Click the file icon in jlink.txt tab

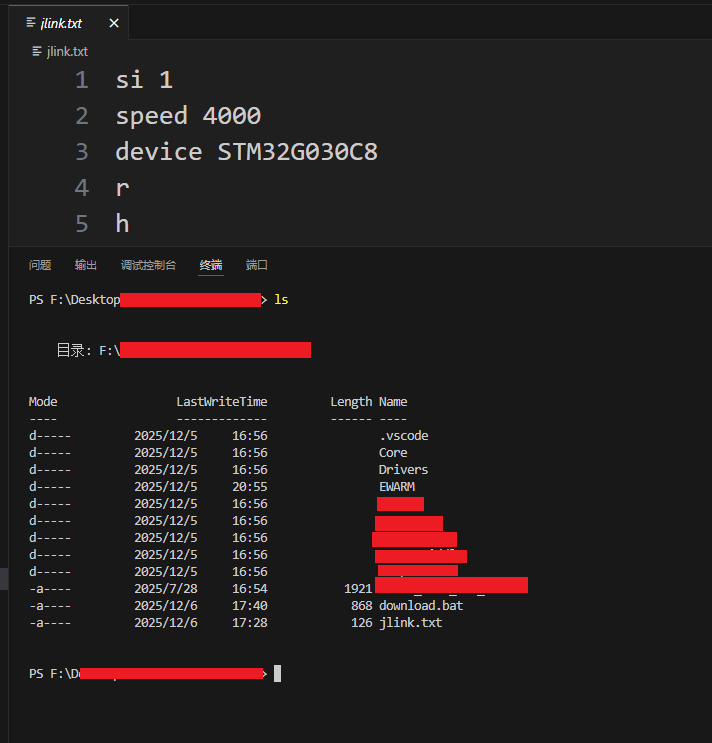pos(31,22)
